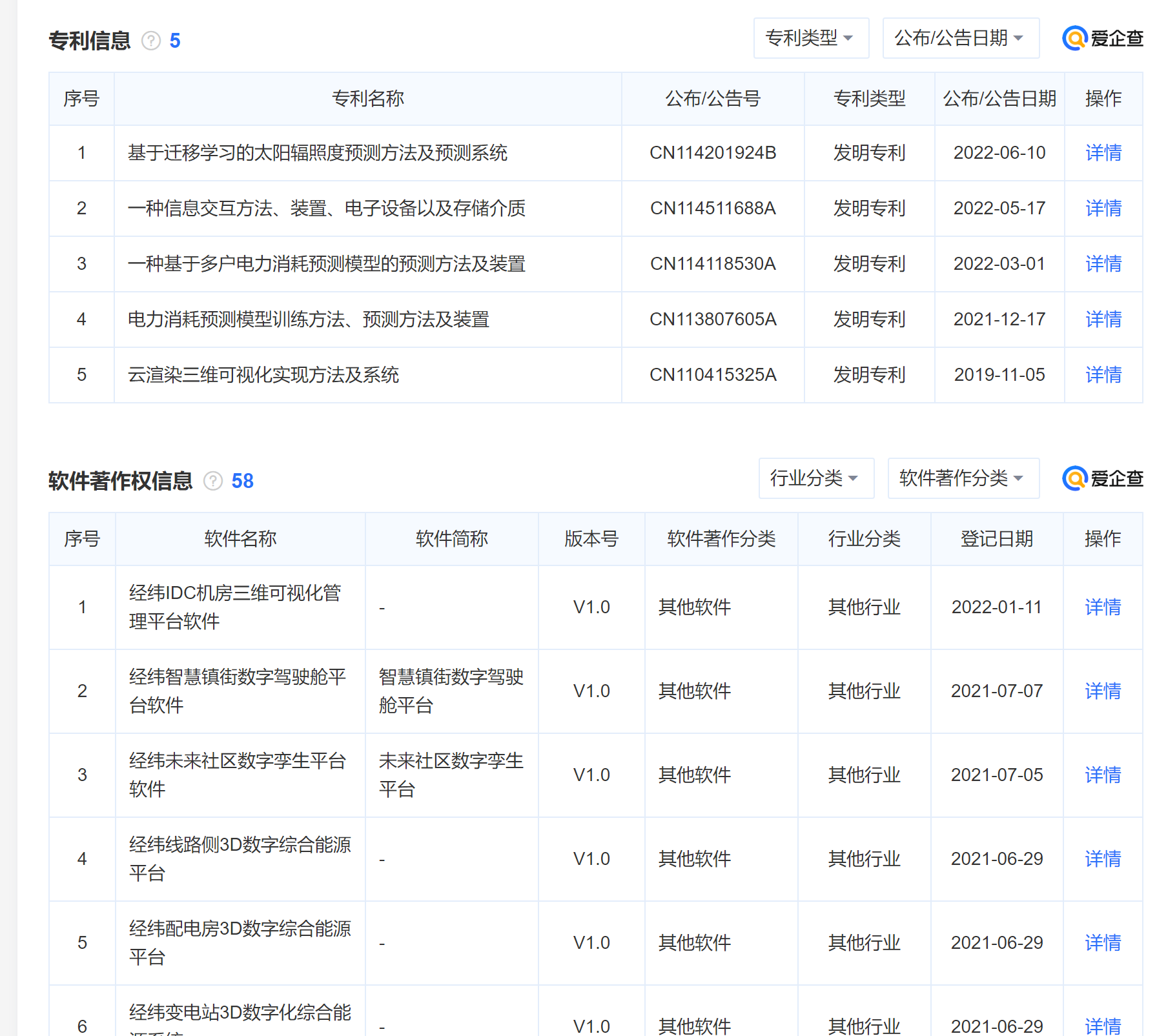Open the 行业分类 filter dropdown
This screenshot has height=1036, width=1157.
click(816, 478)
